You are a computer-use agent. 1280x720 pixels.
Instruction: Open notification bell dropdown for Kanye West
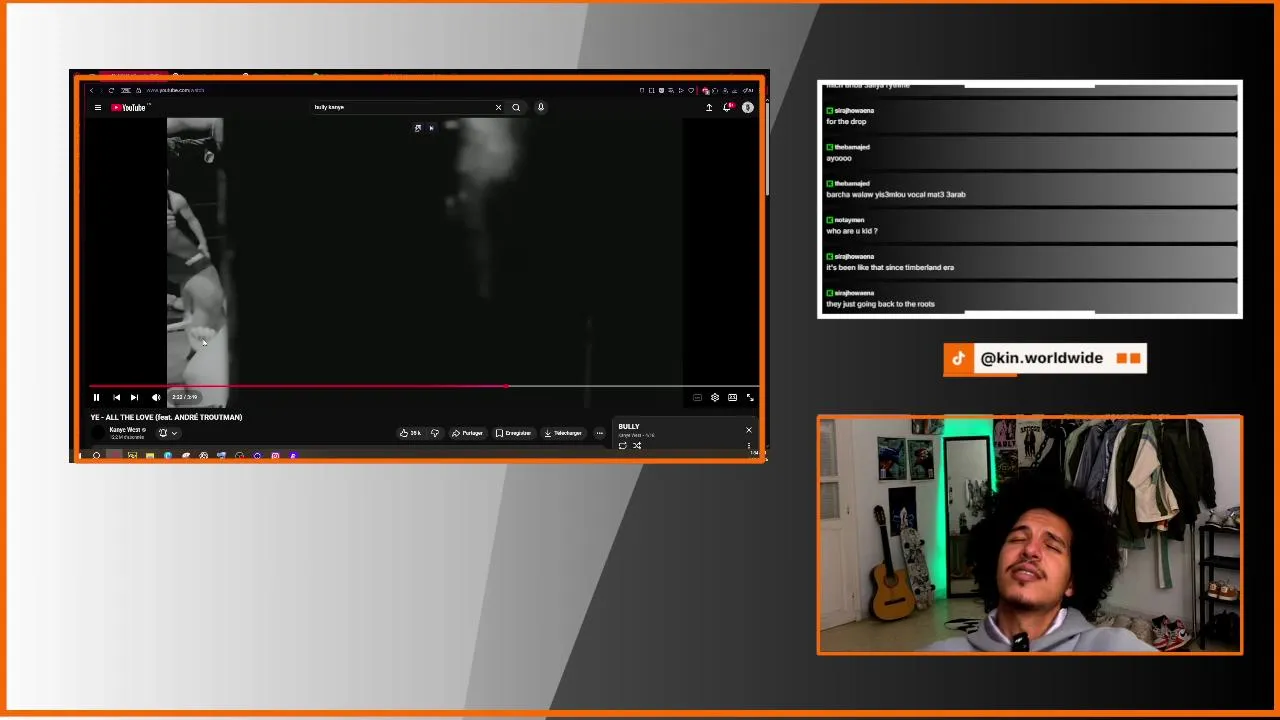pos(167,433)
